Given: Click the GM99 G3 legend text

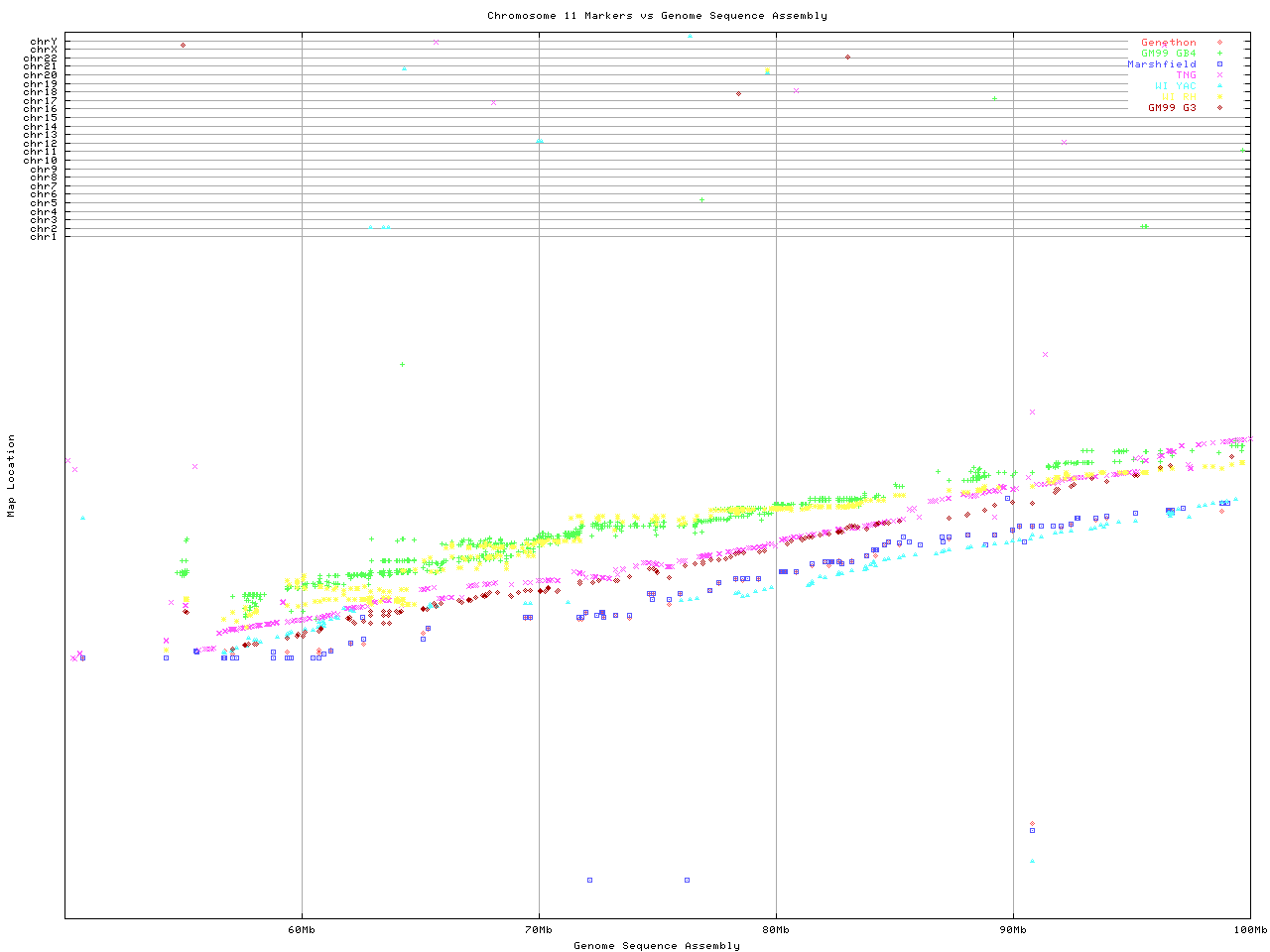Looking at the screenshot, I should pyautogui.click(x=1172, y=108).
